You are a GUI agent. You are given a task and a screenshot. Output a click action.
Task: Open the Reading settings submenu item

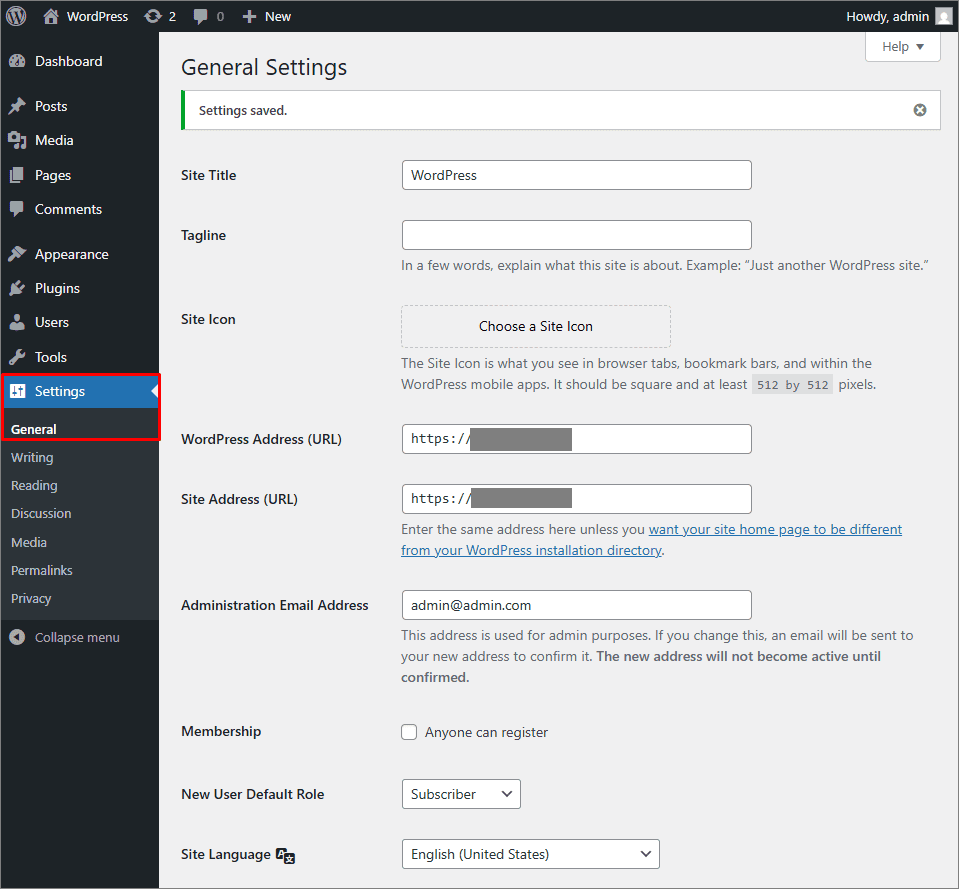click(32, 485)
